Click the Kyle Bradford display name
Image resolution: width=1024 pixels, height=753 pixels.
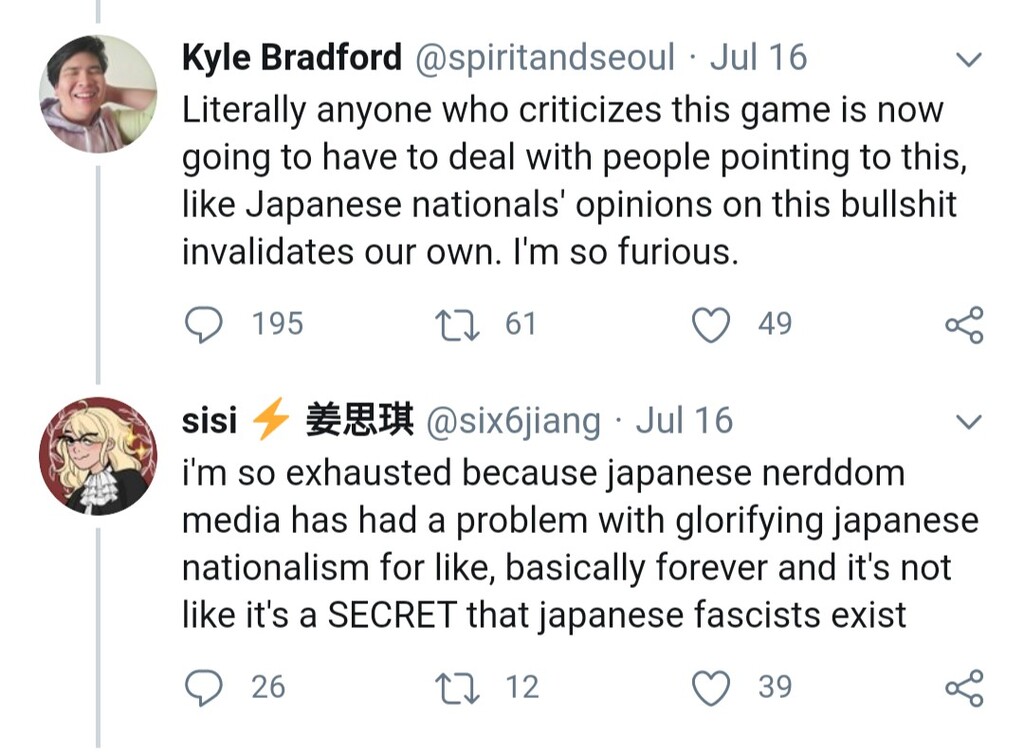point(291,58)
